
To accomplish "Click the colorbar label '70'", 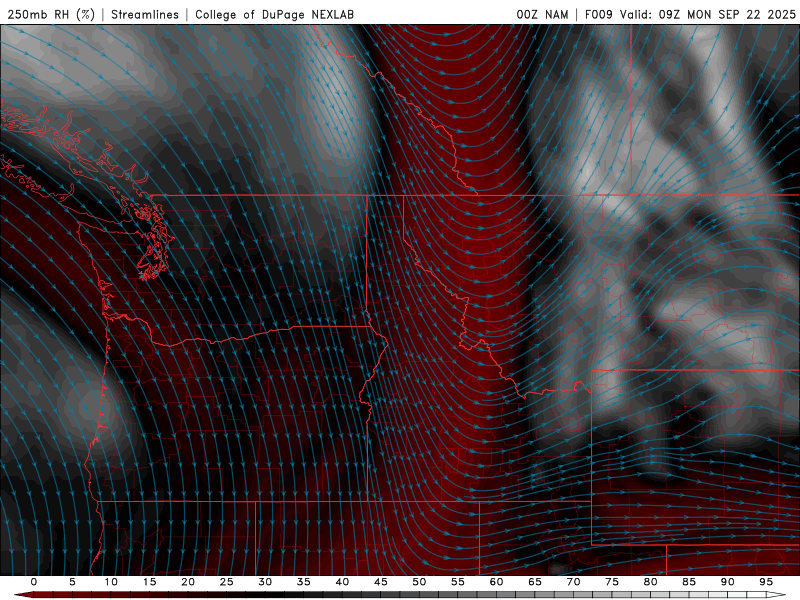I will tap(573, 582).
